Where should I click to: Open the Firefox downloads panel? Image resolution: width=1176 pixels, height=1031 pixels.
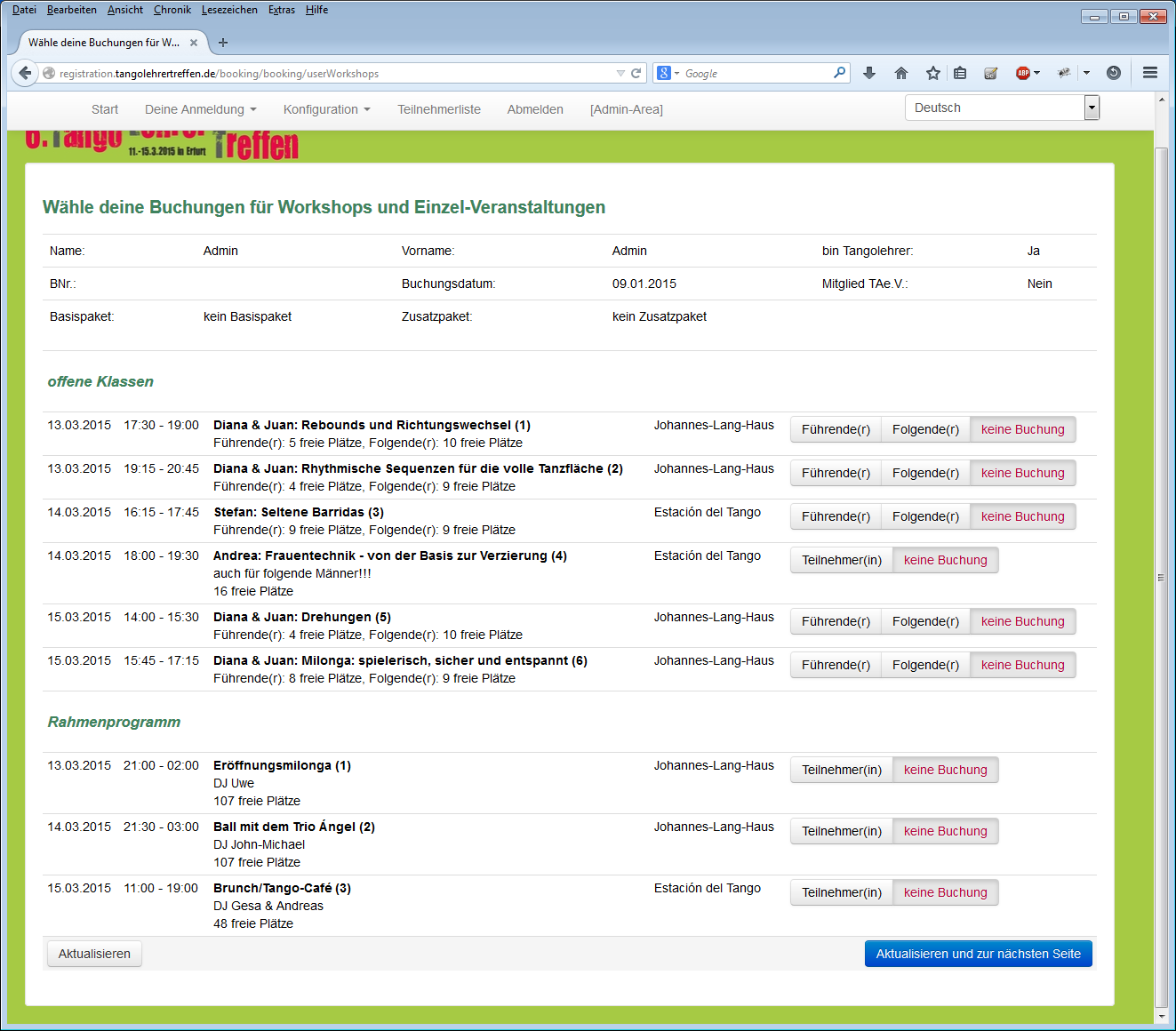[869, 73]
